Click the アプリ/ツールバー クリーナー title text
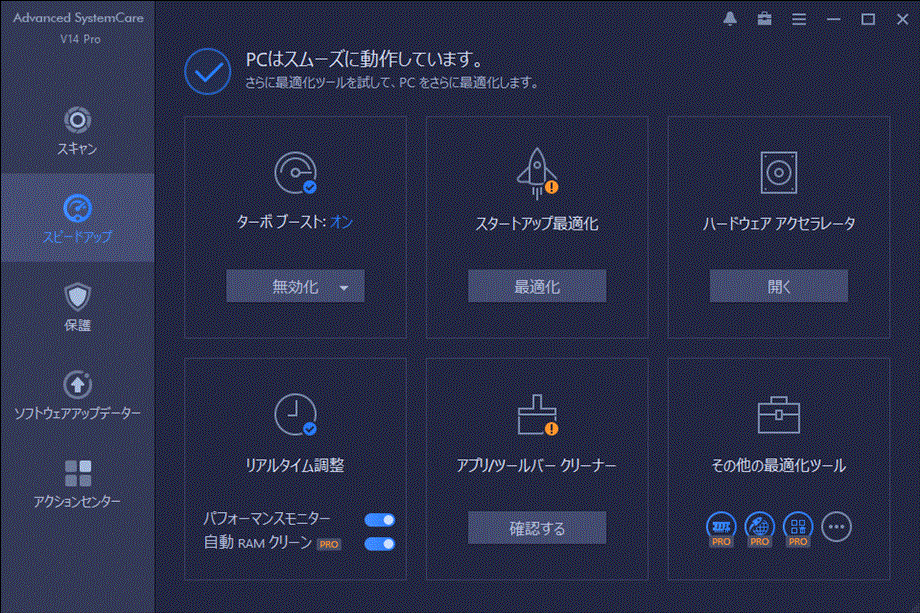The height and width of the screenshot is (613, 920). coord(537,465)
